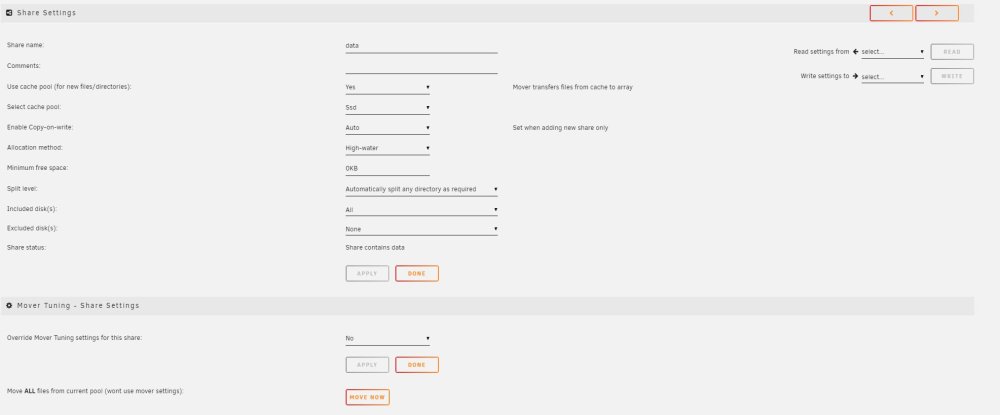This screenshot has width=1000, height=415.
Task: Open the Included disk(s) dropdown
Action: click(x=421, y=210)
